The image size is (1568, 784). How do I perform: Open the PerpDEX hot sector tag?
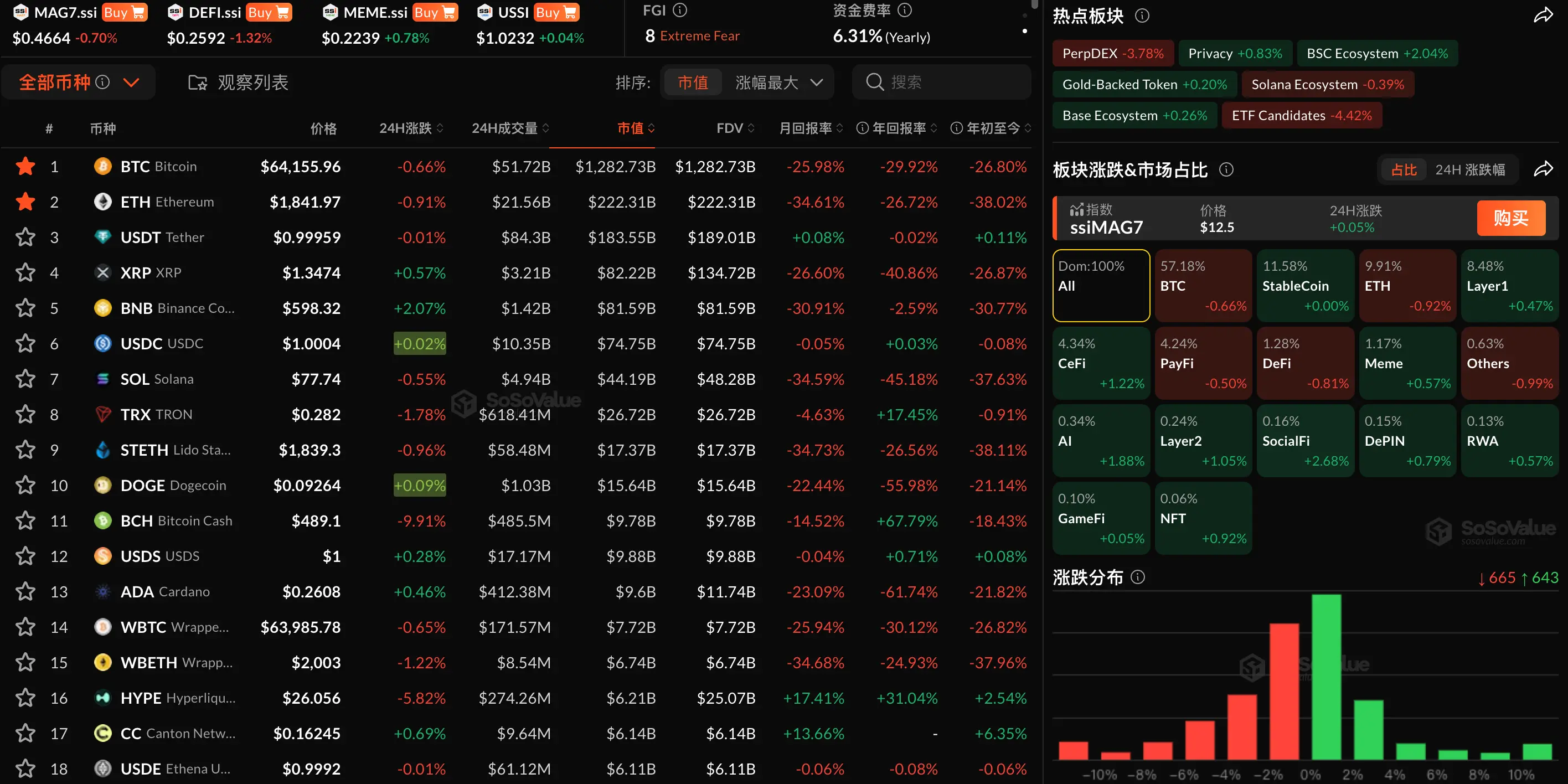[x=1113, y=54]
